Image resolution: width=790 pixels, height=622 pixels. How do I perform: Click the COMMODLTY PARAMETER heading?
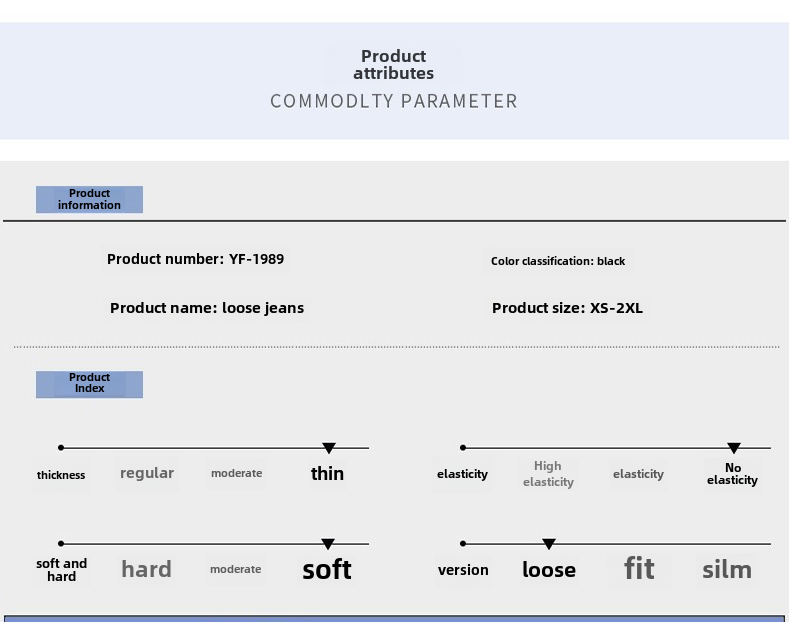tap(394, 101)
